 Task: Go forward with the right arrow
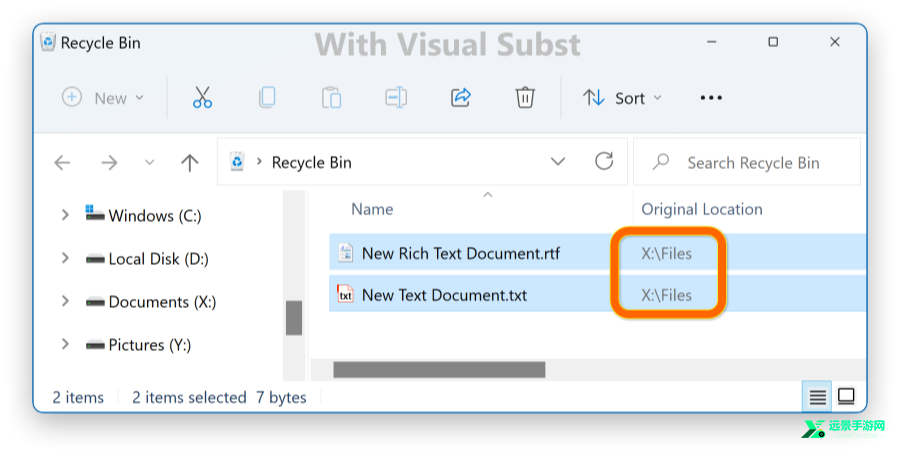pyautogui.click(x=109, y=163)
